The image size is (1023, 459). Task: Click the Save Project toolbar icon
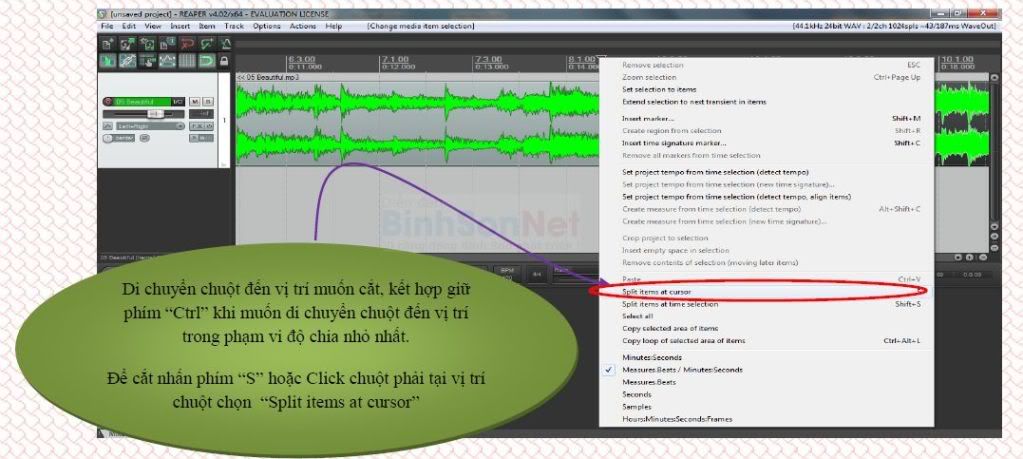click(x=147, y=44)
